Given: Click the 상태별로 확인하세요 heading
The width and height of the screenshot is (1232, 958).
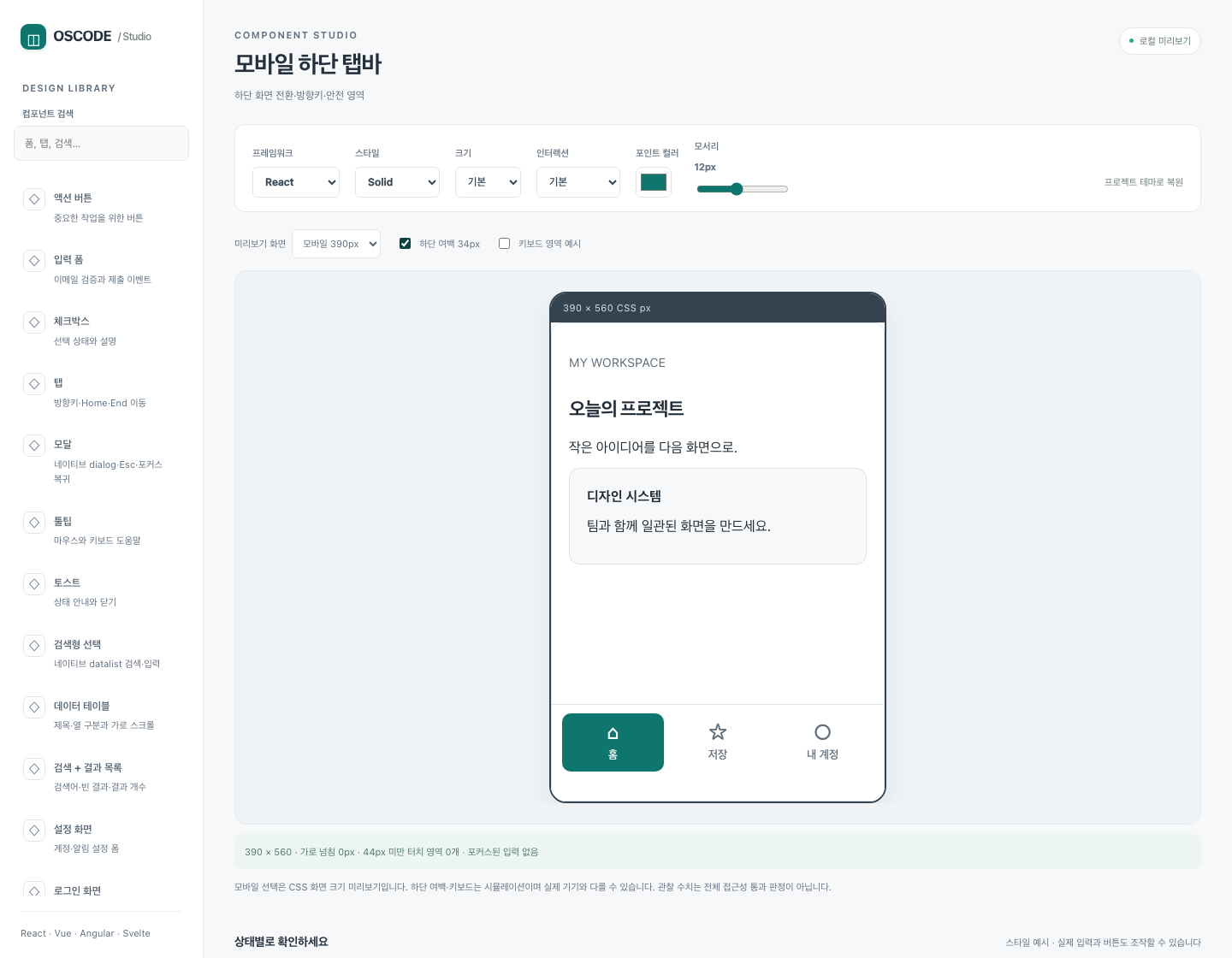Looking at the screenshot, I should pyautogui.click(x=281, y=942).
